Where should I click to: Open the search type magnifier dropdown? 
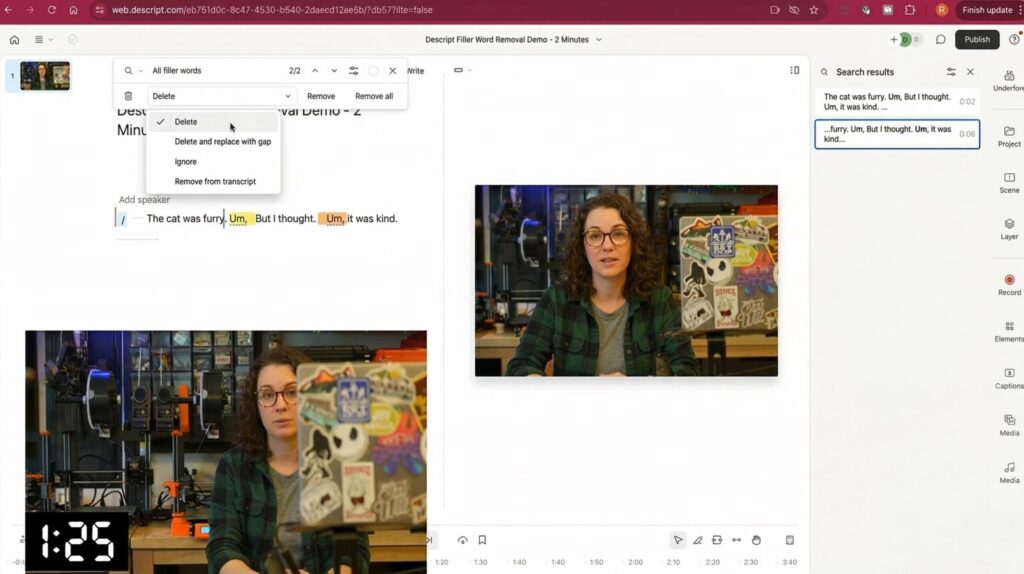point(133,71)
